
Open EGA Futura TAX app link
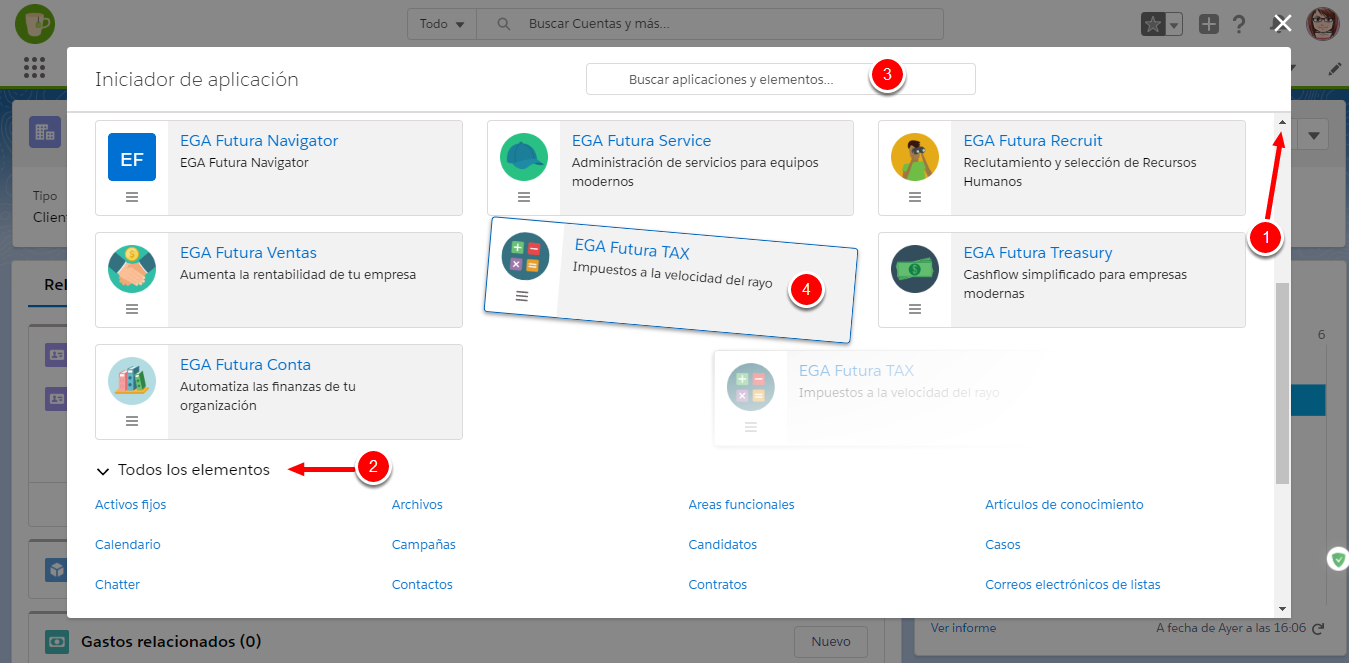pos(632,249)
